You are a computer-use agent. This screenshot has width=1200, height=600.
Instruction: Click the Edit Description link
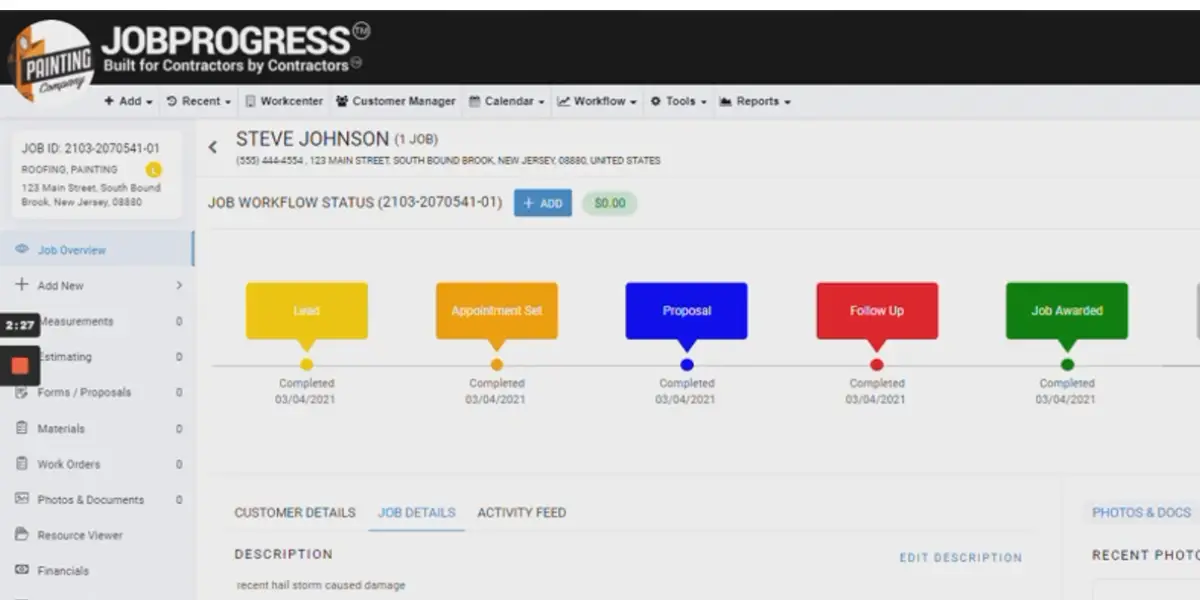point(960,558)
